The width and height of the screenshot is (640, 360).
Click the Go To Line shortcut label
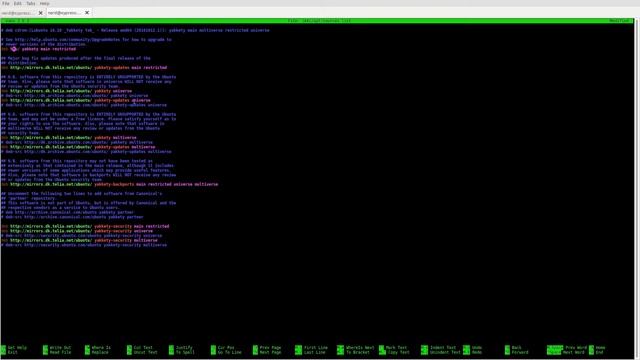tap(229, 352)
